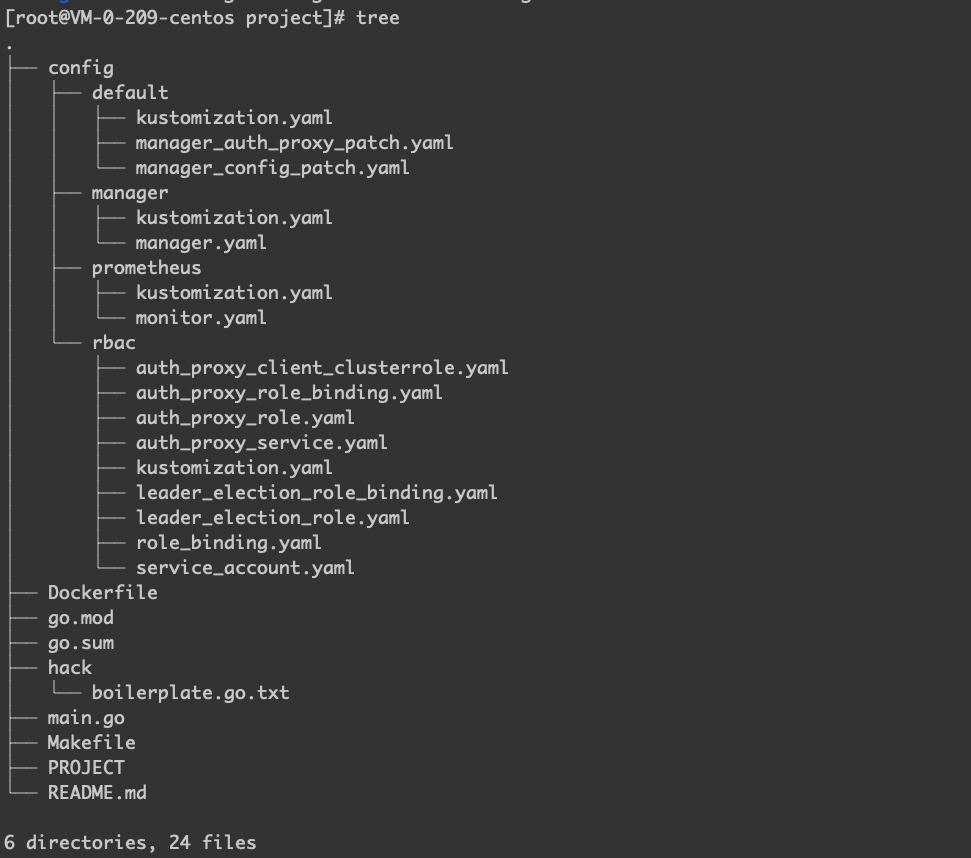Click the prometheus directory entry
Viewport: 971px width, 858px height.
(x=146, y=268)
